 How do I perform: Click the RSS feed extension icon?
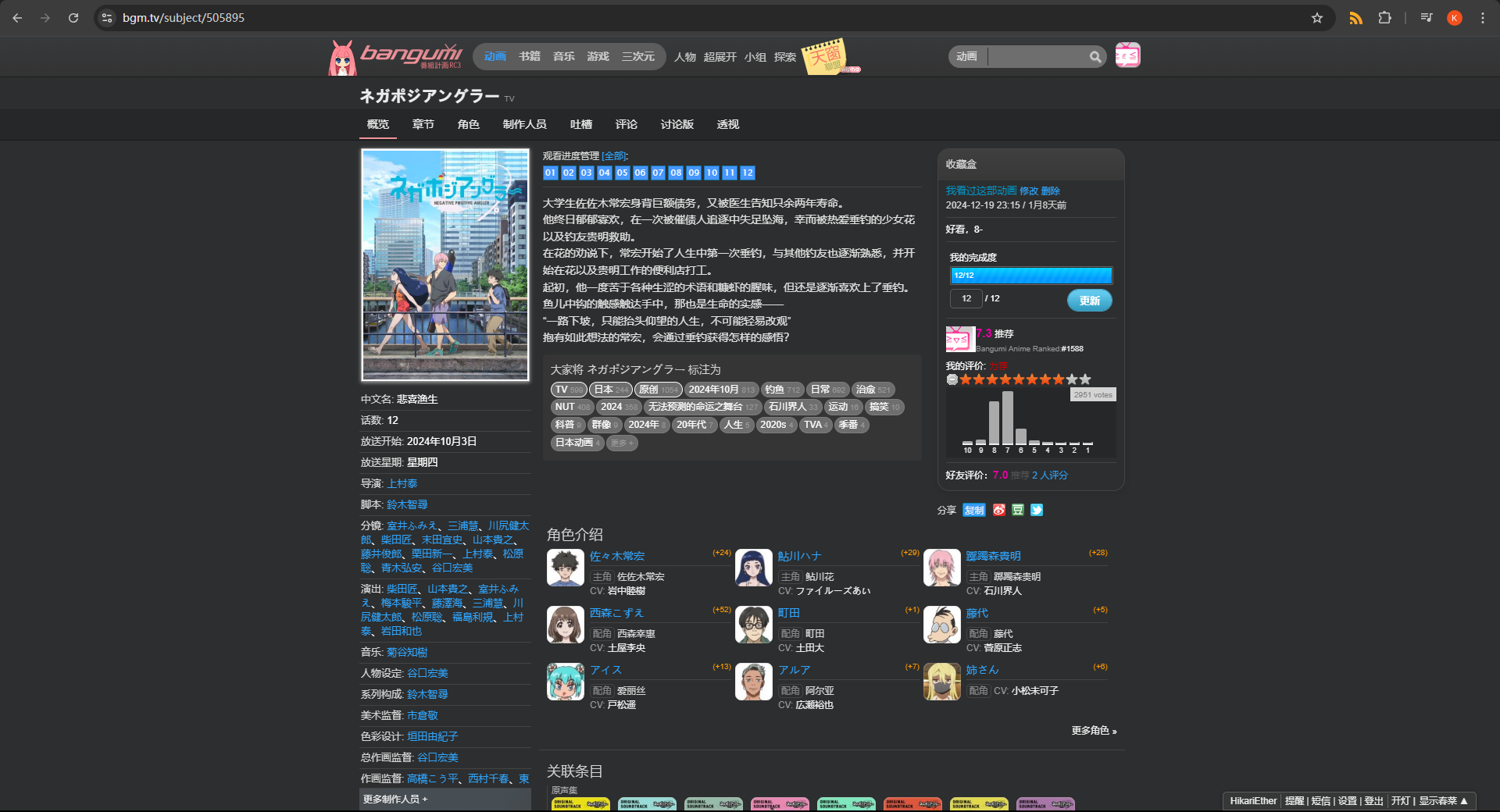[1355, 18]
